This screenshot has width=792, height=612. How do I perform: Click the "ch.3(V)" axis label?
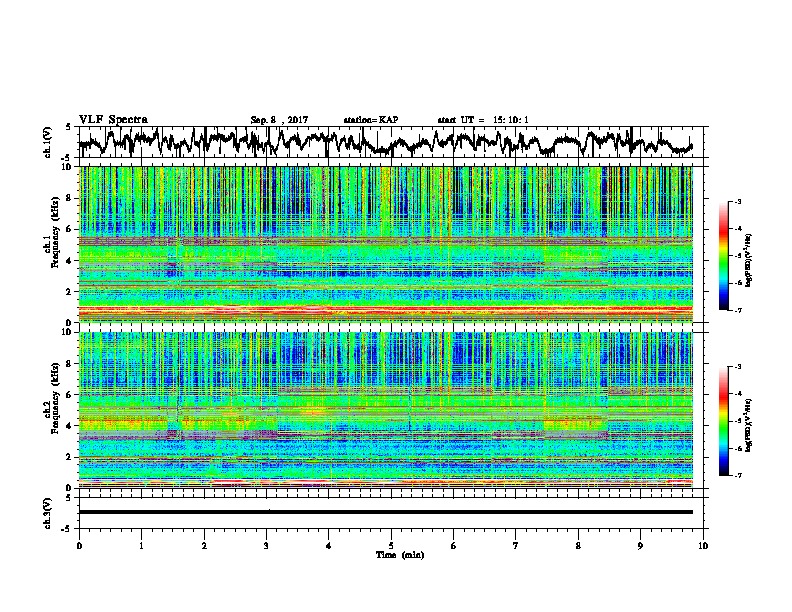click(47, 514)
